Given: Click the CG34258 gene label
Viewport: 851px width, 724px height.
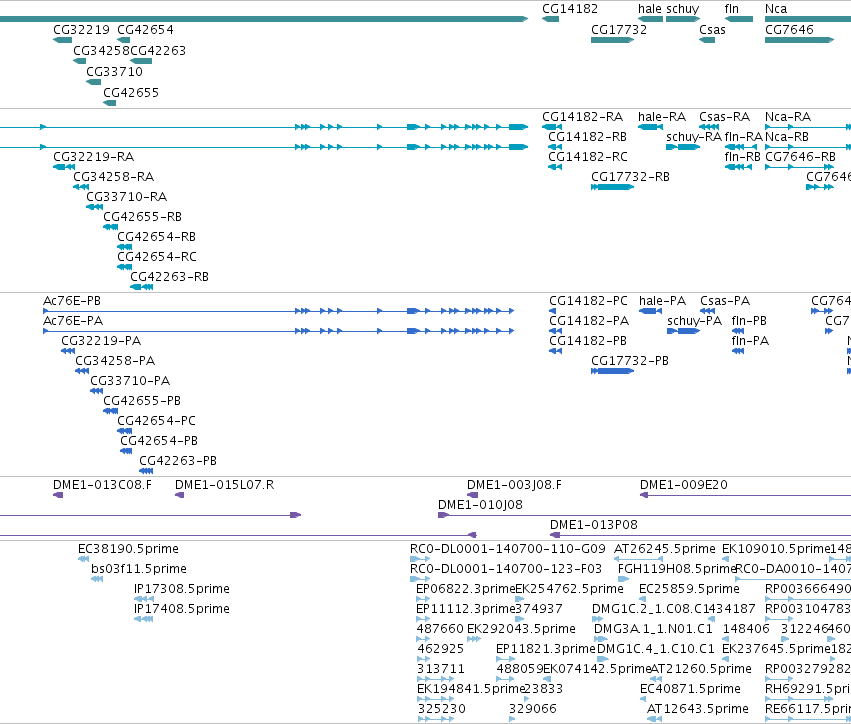Looking at the screenshot, I should tap(101, 51).
